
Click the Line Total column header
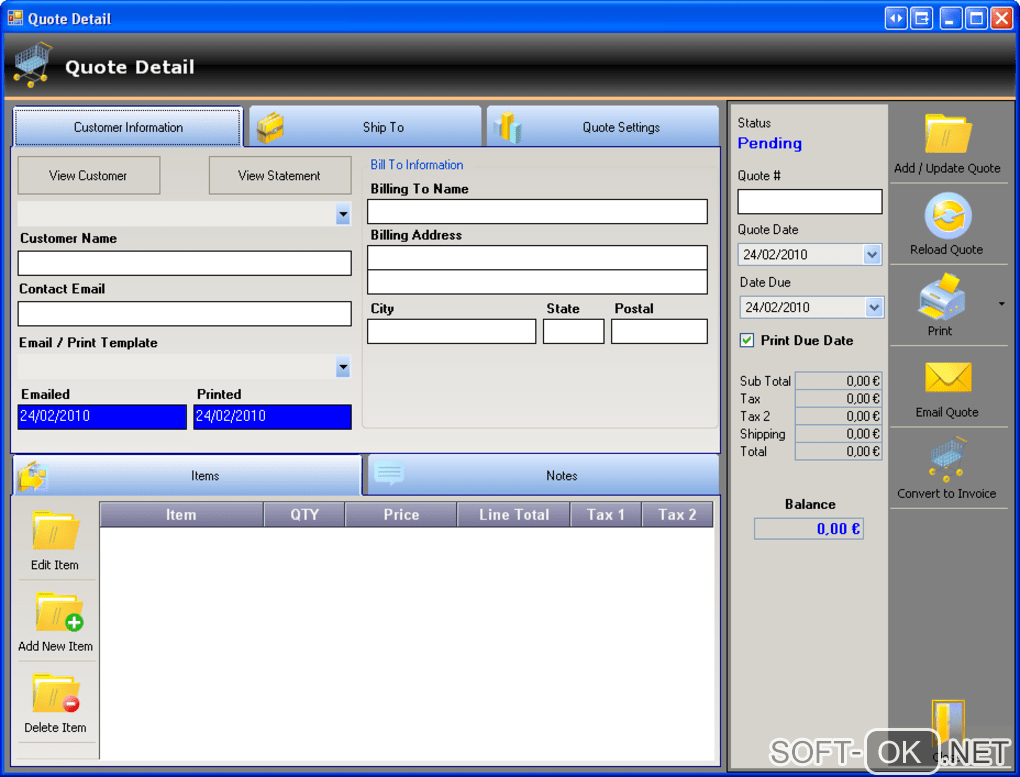(x=514, y=515)
